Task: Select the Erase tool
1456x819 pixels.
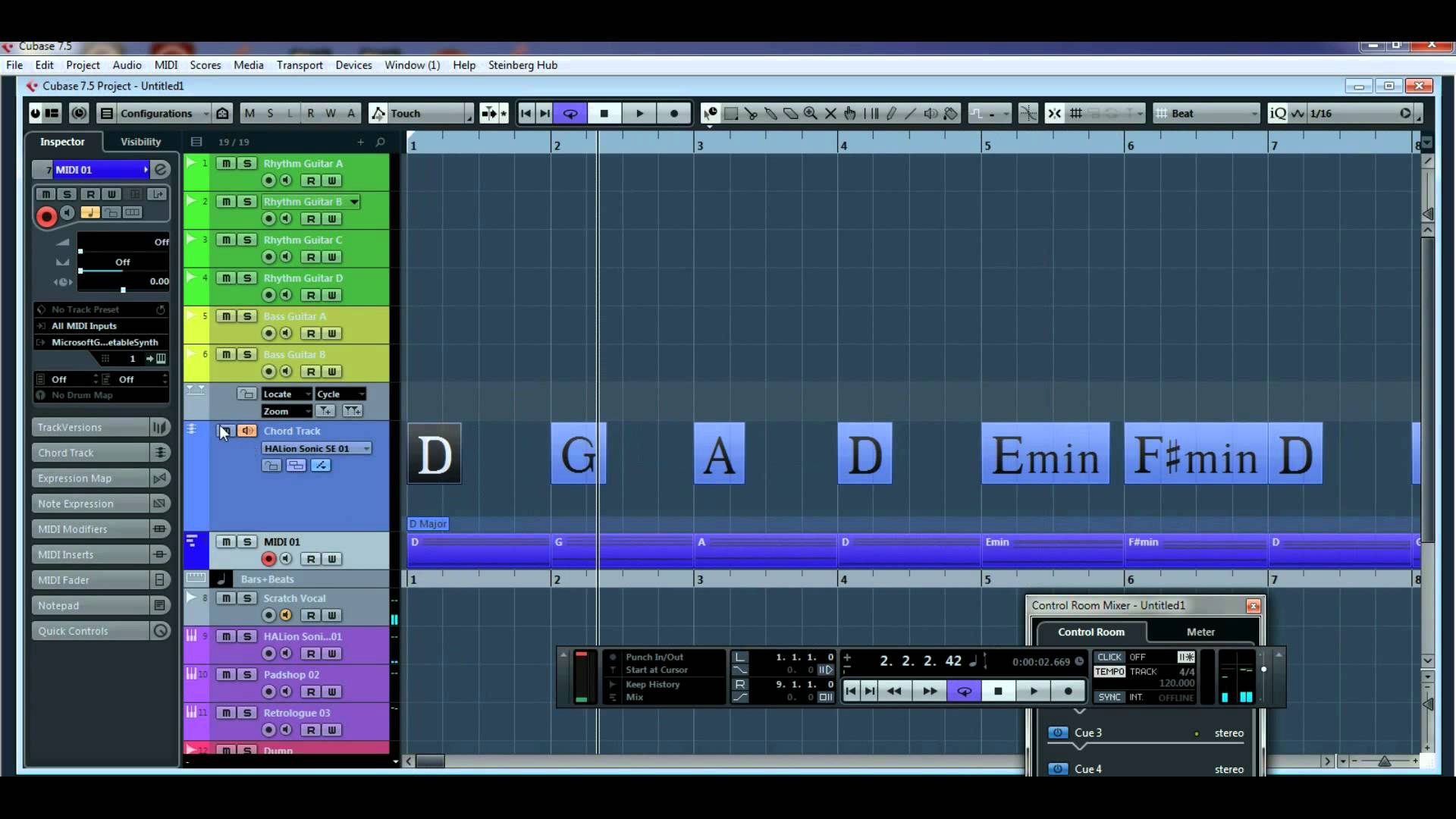Action: [x=790, y=114]
